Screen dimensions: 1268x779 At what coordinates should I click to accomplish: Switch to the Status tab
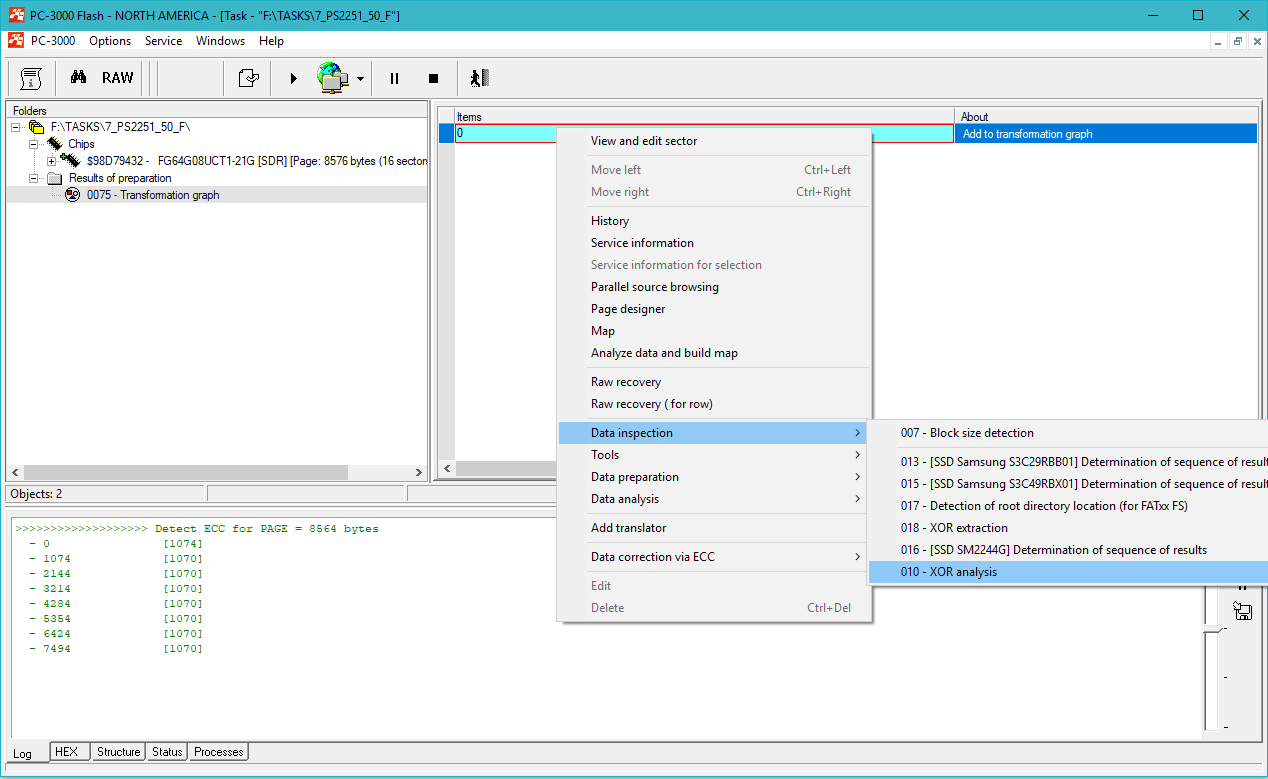[168, 752]
